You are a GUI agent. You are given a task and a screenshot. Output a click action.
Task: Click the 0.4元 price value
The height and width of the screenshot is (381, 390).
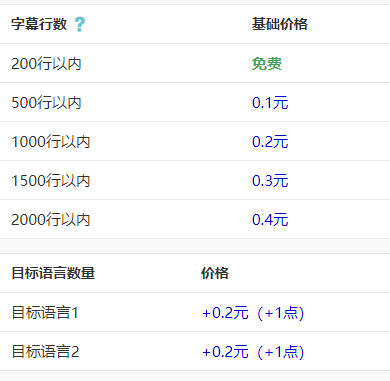[x=270, y=219]
